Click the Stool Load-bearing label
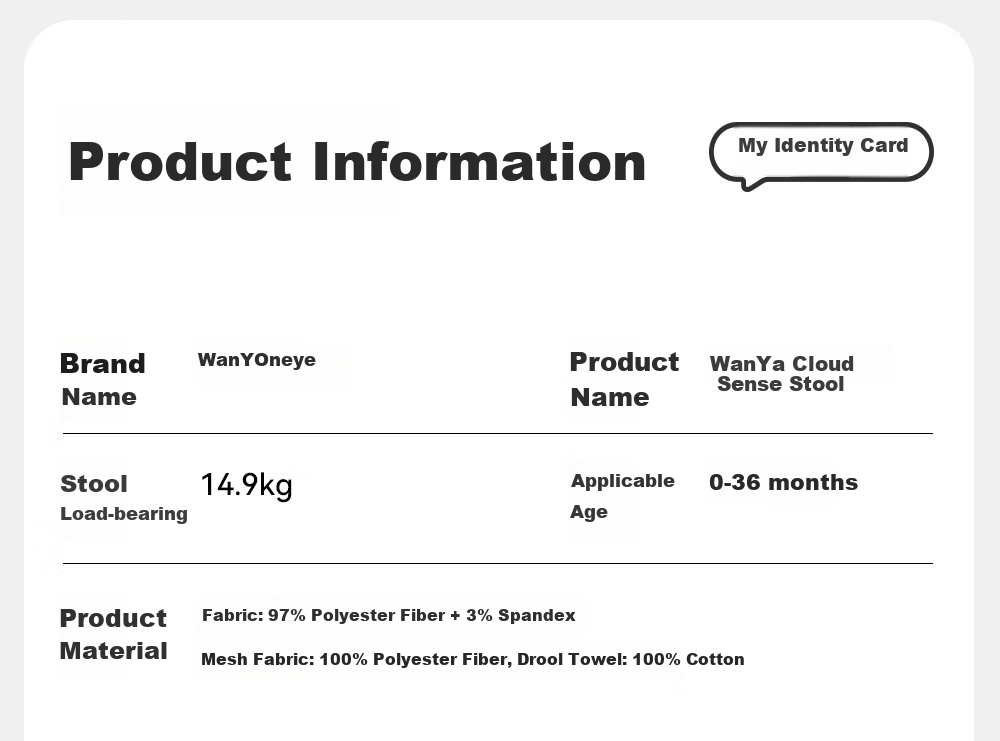Viewport: 1000px width, 741px height. 123,498
